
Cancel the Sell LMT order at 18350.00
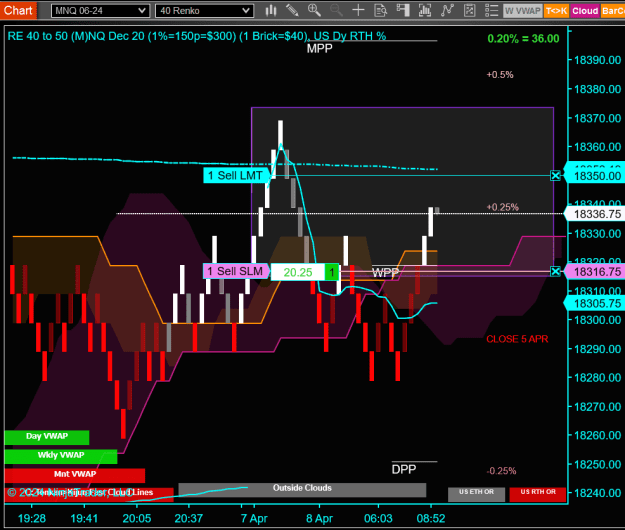555,175
